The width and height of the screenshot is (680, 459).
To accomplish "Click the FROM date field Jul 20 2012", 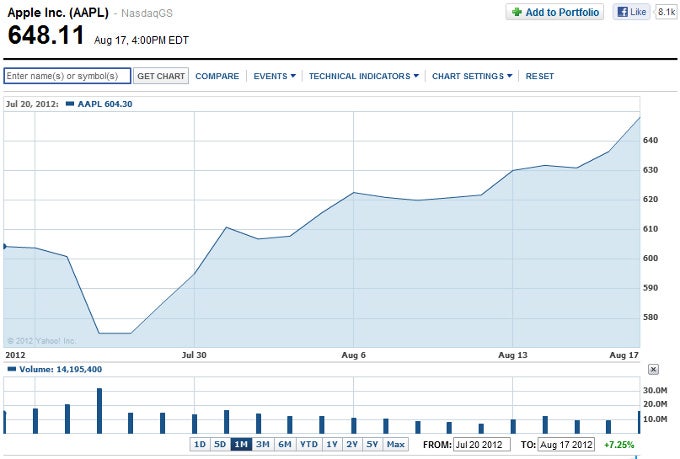I will tap(482, 445).
